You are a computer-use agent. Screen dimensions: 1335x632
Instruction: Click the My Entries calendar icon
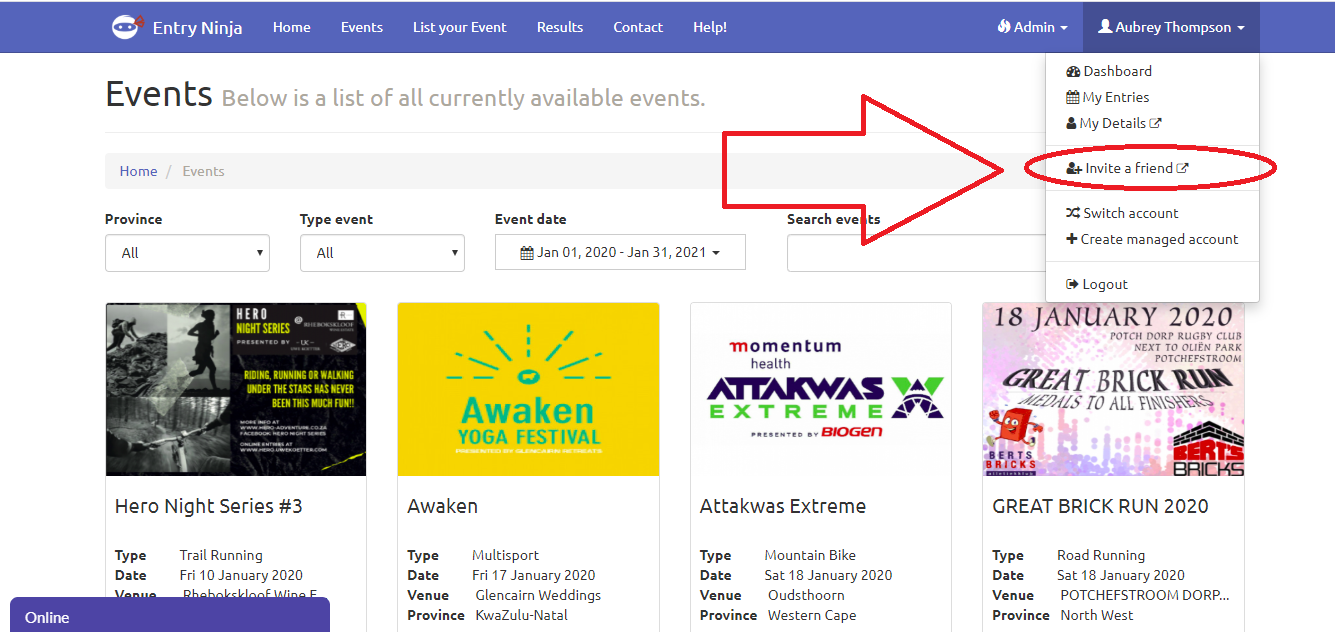1073,97
